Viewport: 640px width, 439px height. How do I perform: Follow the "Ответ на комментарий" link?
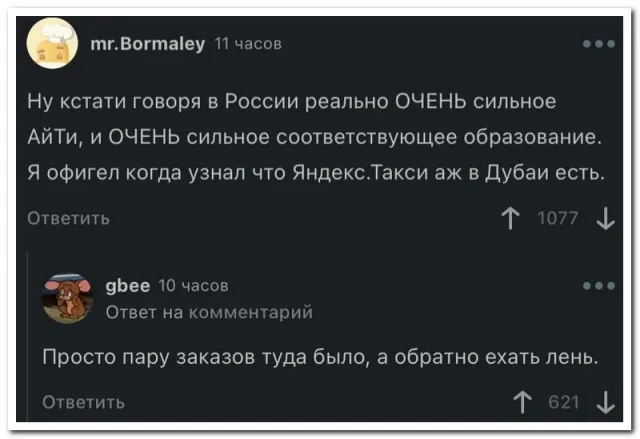[209, 312]
